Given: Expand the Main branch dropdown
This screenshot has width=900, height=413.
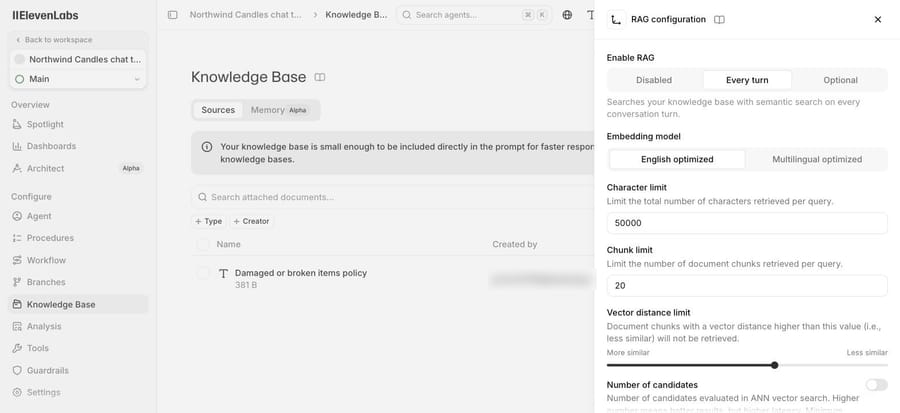Looking at the screenshot, I should (78, 79).
